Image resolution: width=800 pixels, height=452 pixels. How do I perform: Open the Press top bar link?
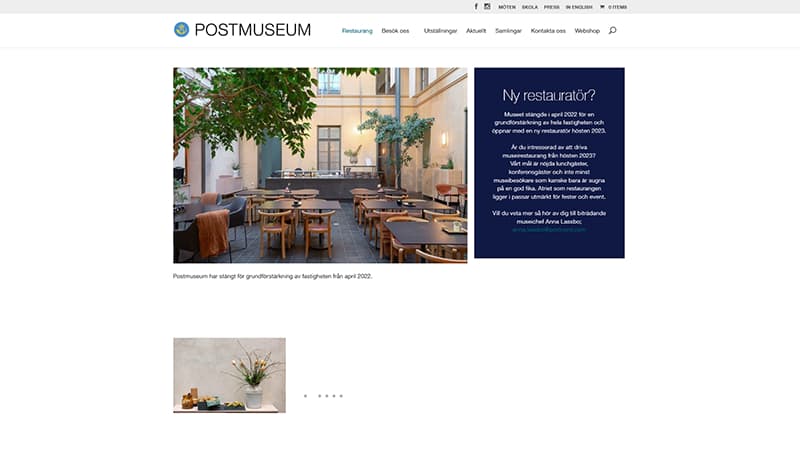(x=552, y=7)
